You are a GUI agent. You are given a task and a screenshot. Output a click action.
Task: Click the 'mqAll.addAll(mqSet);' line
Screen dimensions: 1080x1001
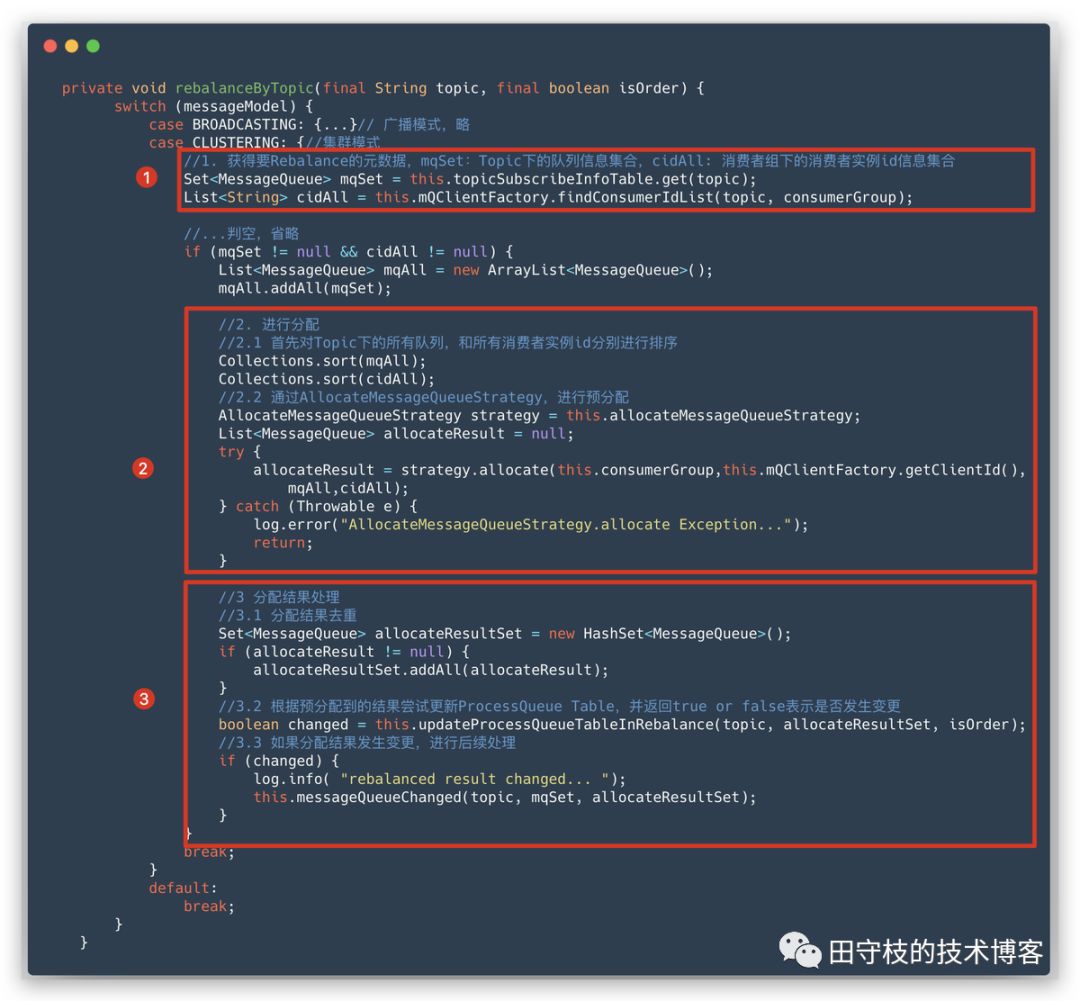coord(304,288)
